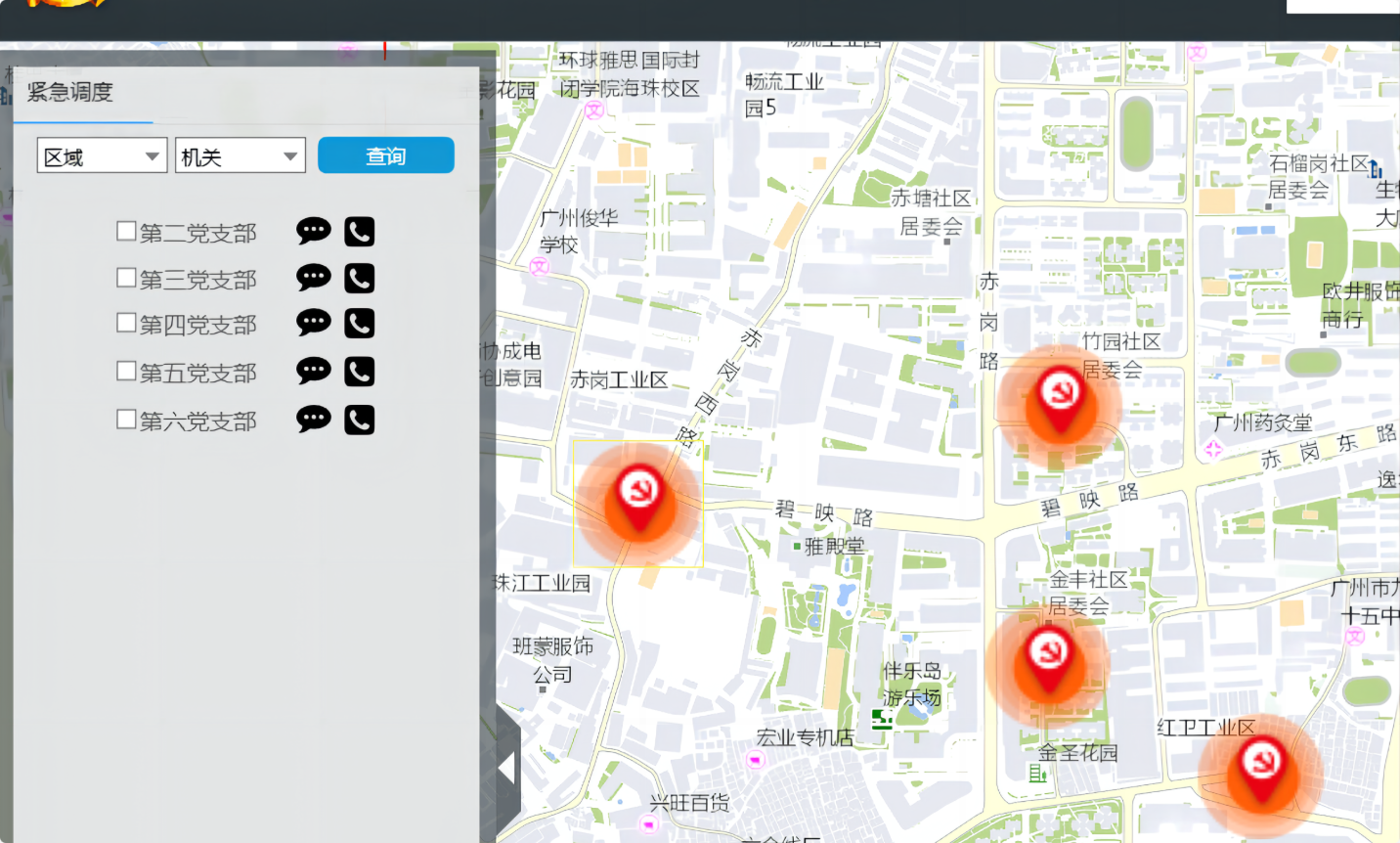The width and height of the screenshot is (1400, 843).
Task: Click 金圣花园 map label
Action: (x=1077, y=752)
